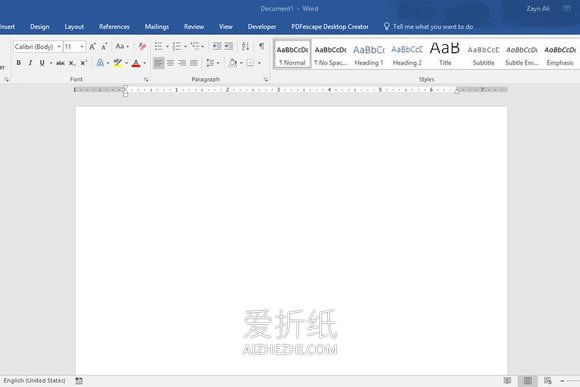Apply the Subtle Emphasis style
The image size is (580, 387).
[522, 54]
